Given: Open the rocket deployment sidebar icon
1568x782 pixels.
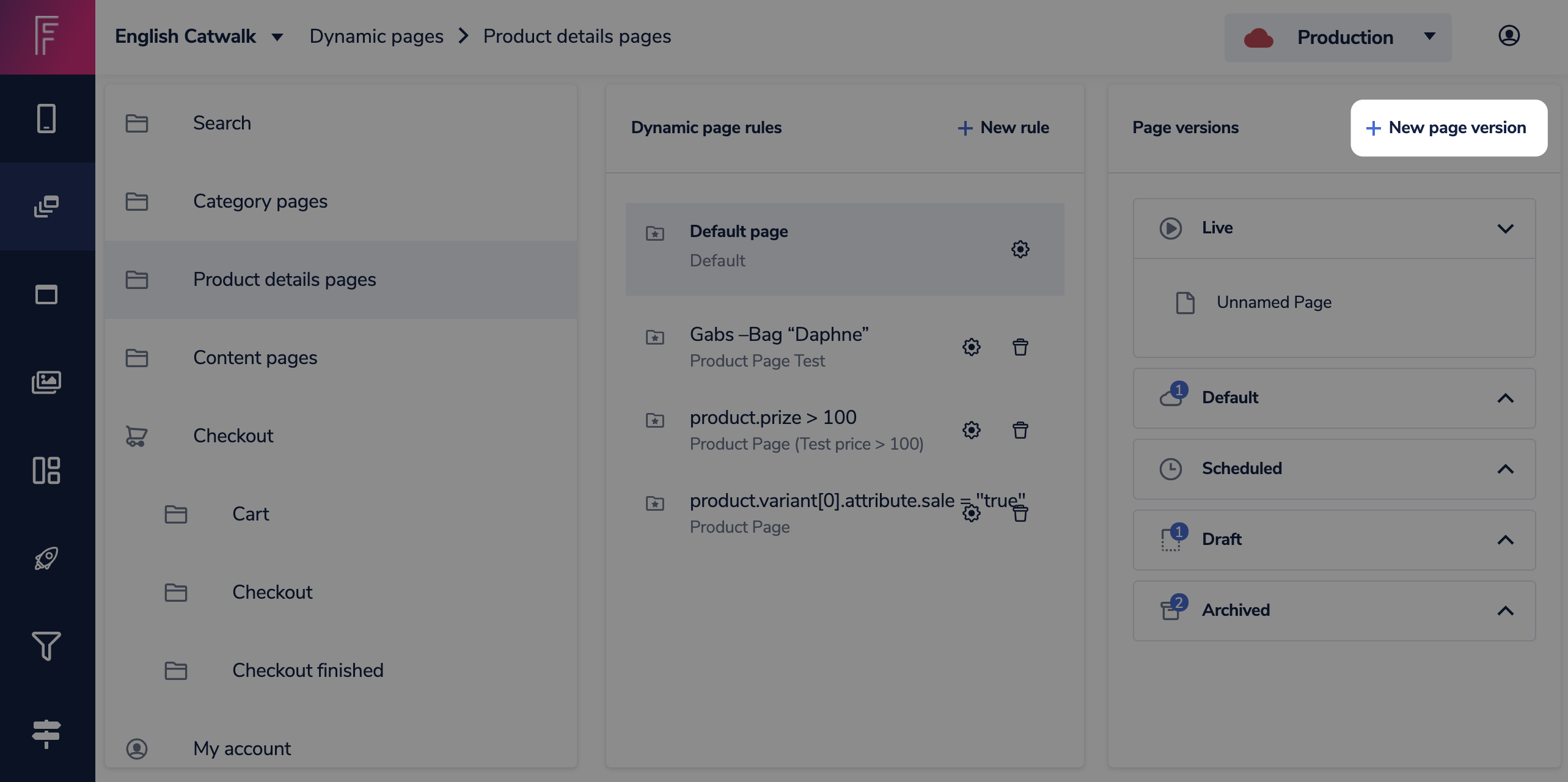Looking at the screenshot, I should pyautogui.click(x=47, y=558).
